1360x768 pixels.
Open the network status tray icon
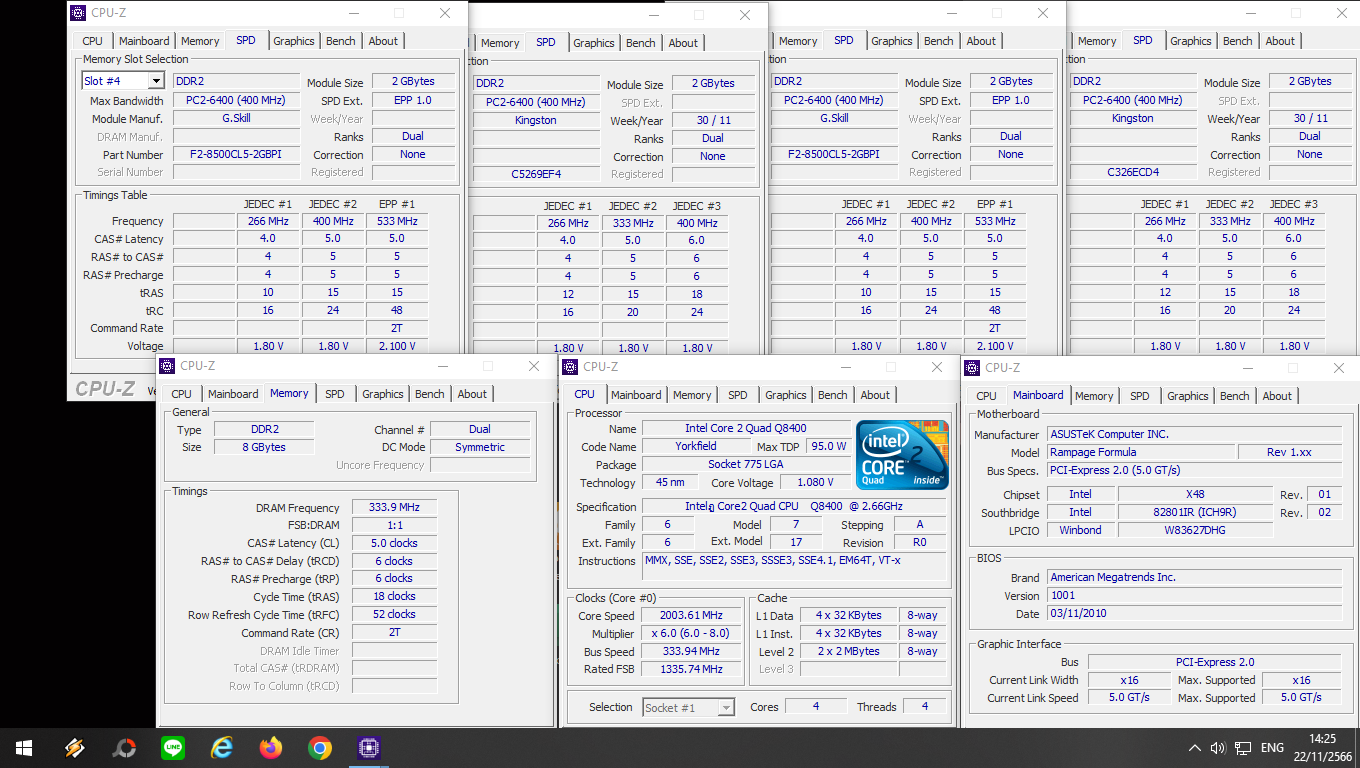[1243, 748]
